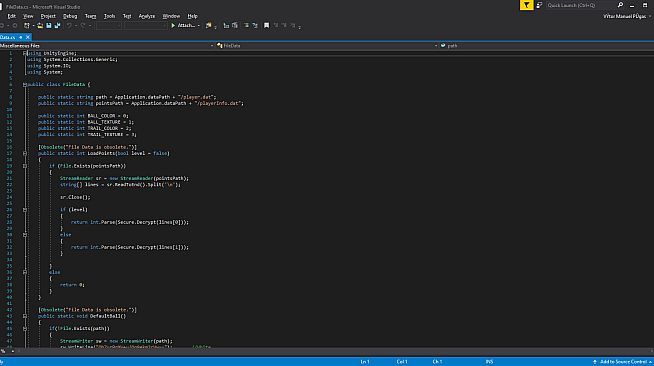The image size is (654, 366).
Task: Open the solution platforms combo box
Action: (146, 25)
